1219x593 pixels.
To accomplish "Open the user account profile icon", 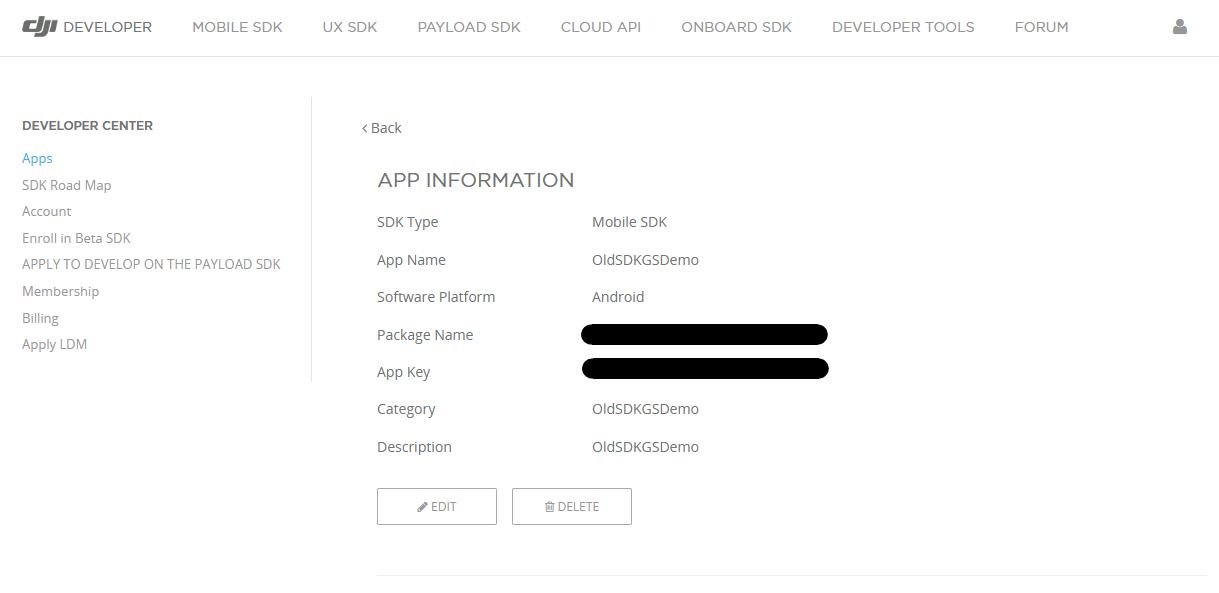I will point(1179,27).
